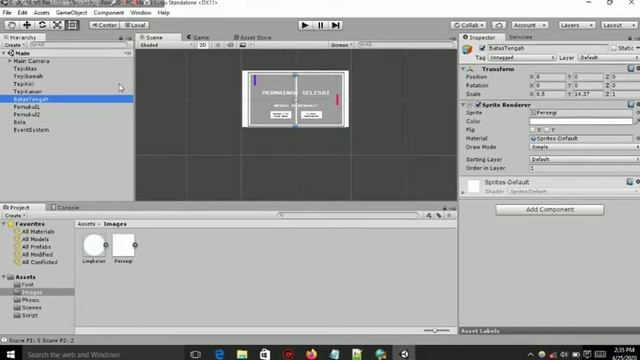Open the Collab button menu
640x360 pixels.
tap(468, 25)
